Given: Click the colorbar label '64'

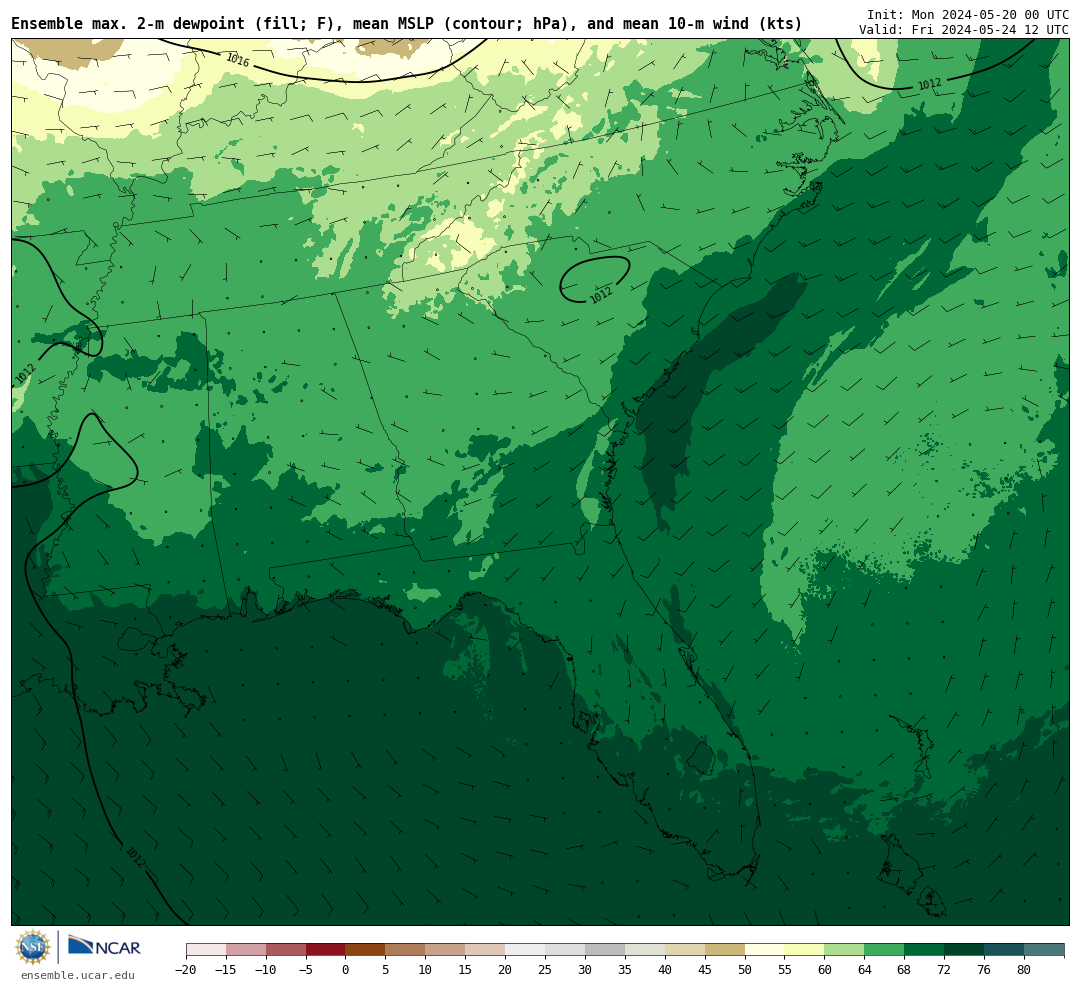Looking at the screenshot, I should [x=864, y=970].
